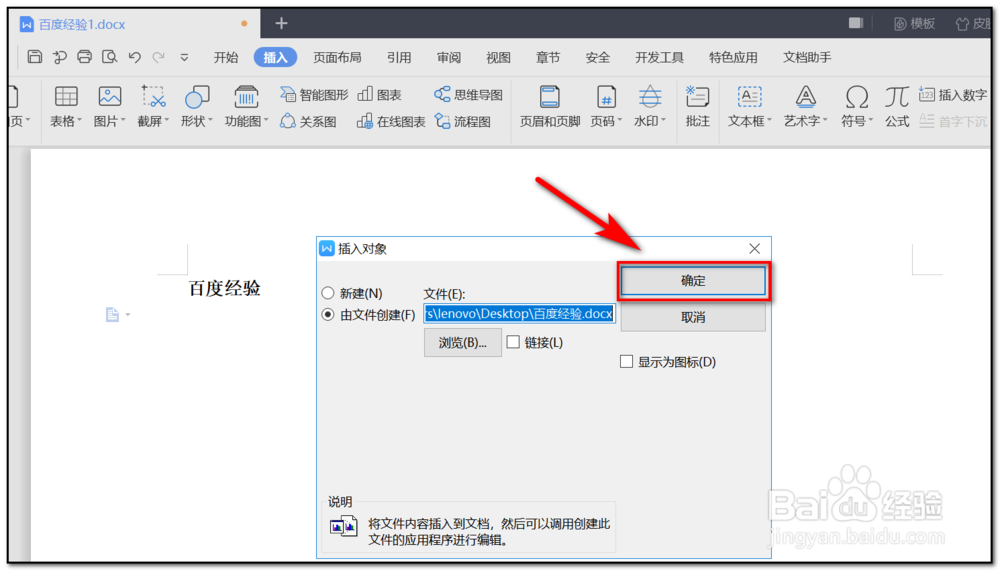The image size is (1000, 571).
Task: Open the Page number (页码) dropdown arrow
Action: click(619, 121)
